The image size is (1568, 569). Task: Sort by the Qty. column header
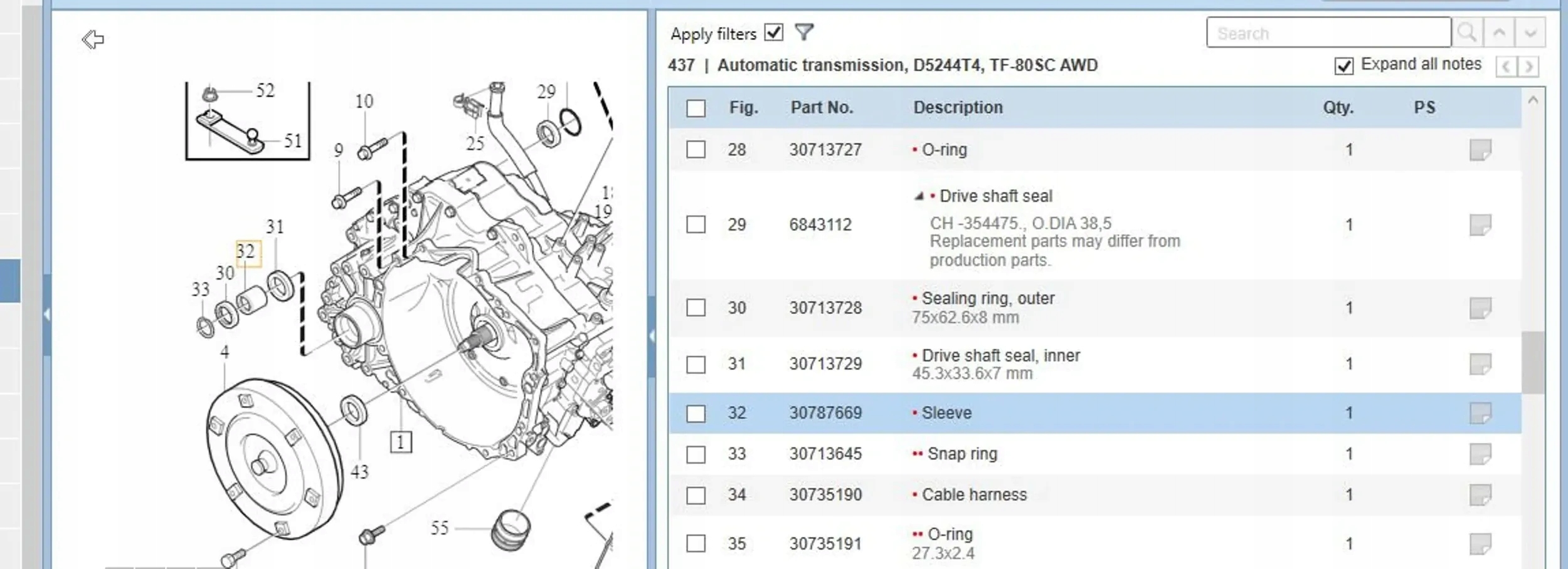coord(1338,108)
